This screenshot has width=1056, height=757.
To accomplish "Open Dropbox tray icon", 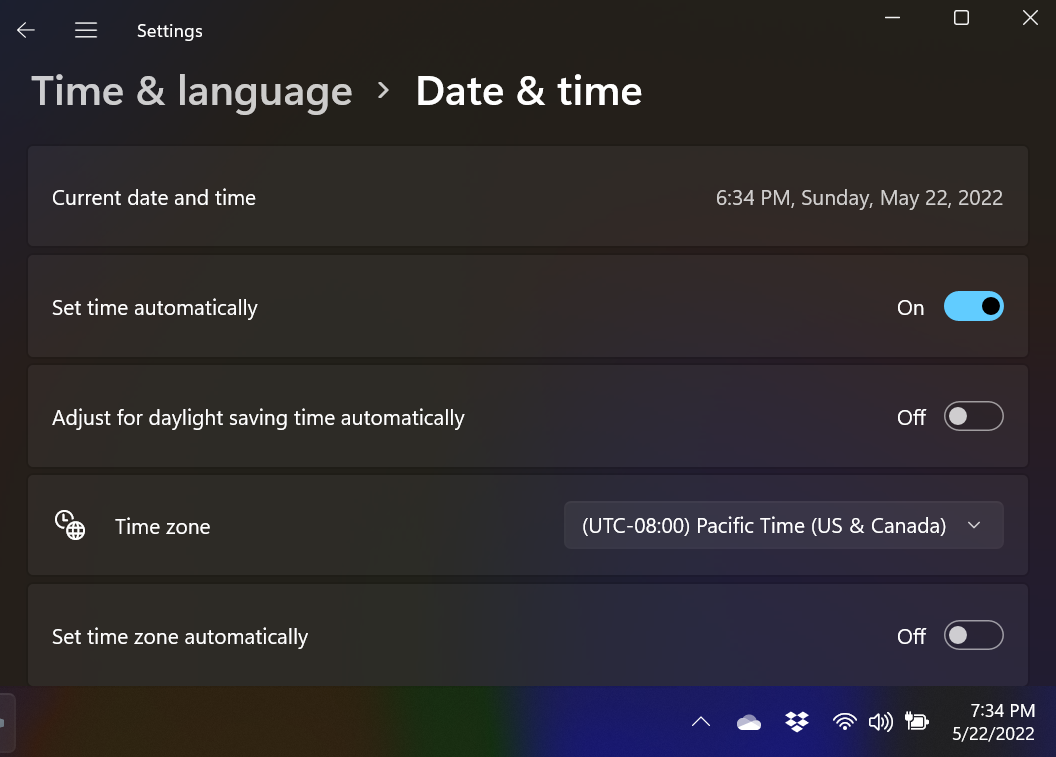I will [797, 722].
